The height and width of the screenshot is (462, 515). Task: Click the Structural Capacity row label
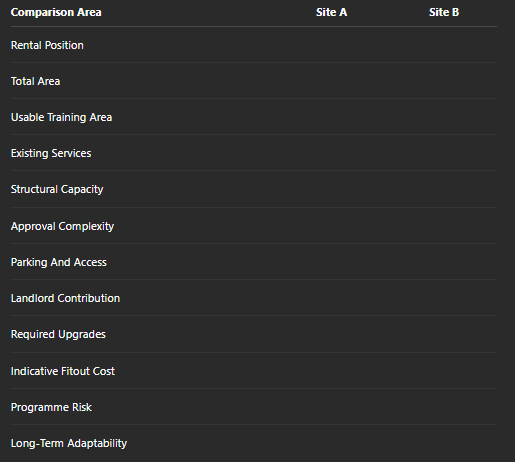(x=57, y=189)
